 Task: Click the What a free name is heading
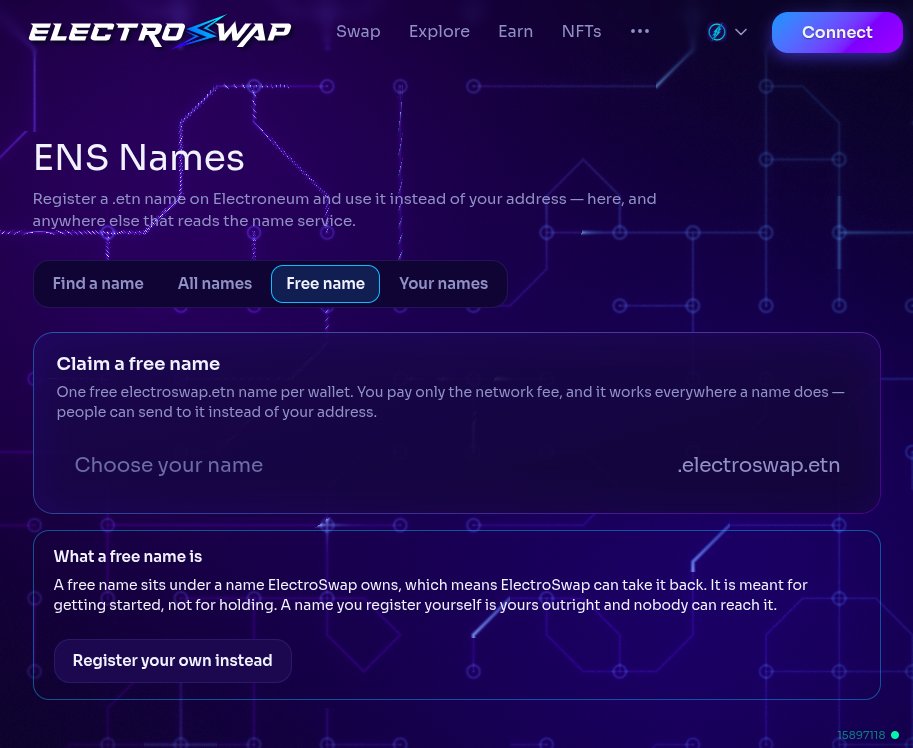tap(128, 556)
